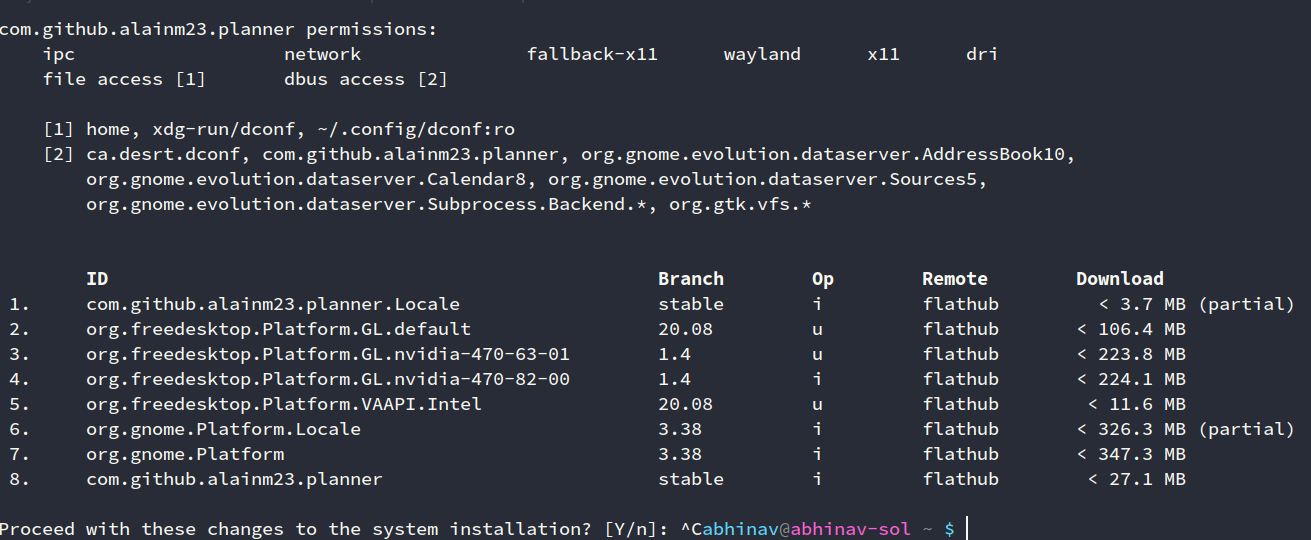This screenshot has height=540, width=1311.
Task: Click the 'Remote' column header
Action: click(955, 279)
